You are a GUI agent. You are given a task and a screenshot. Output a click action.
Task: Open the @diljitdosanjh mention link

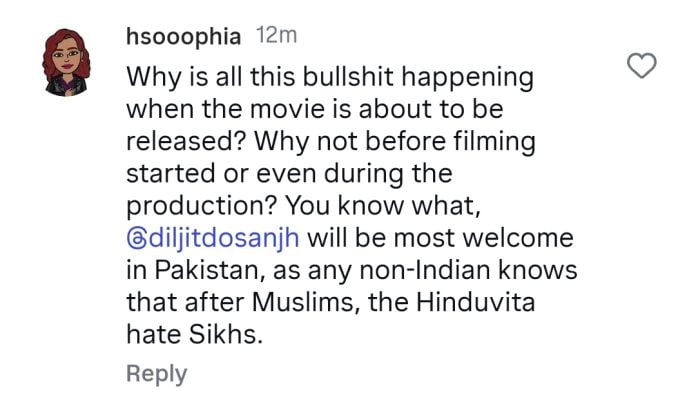(213, 238)
